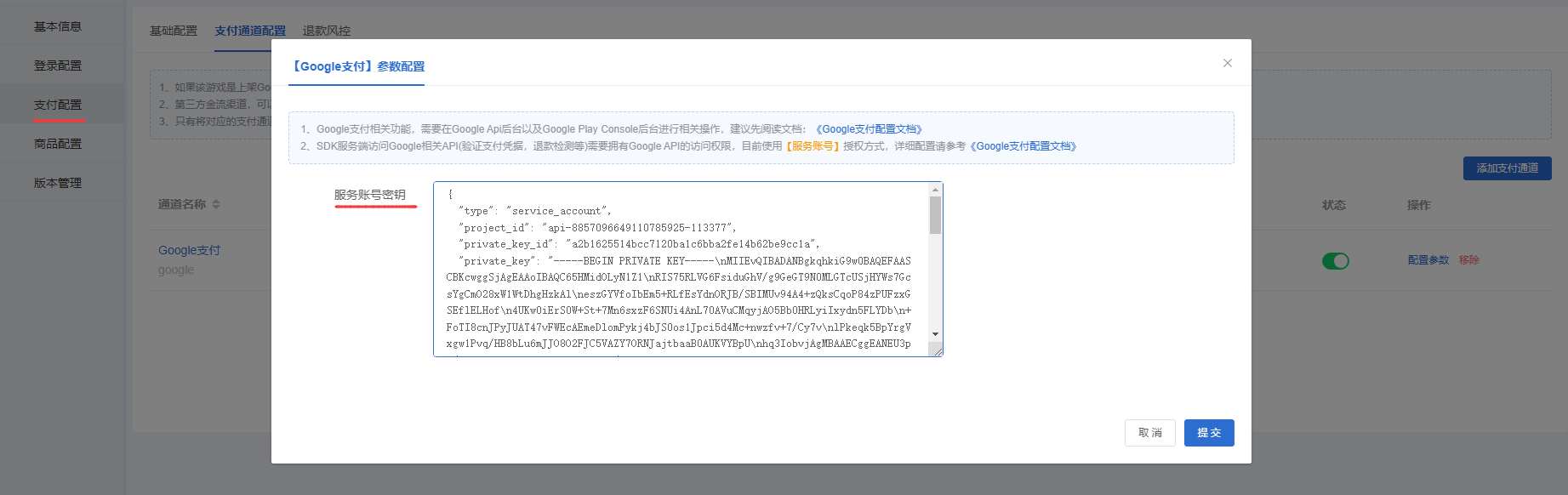Go to 登录配置 in the sidebar

tap(58, 65)
